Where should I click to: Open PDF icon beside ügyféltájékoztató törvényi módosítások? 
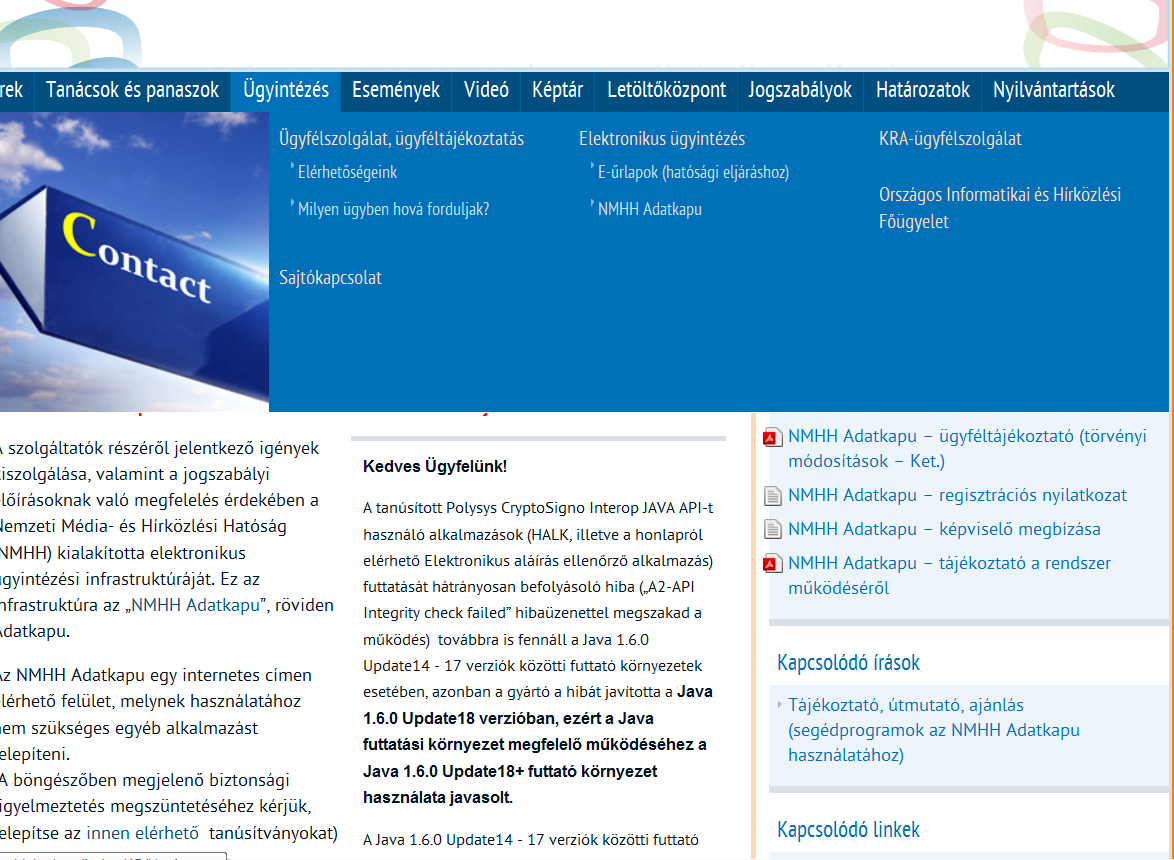coord(773,437)
